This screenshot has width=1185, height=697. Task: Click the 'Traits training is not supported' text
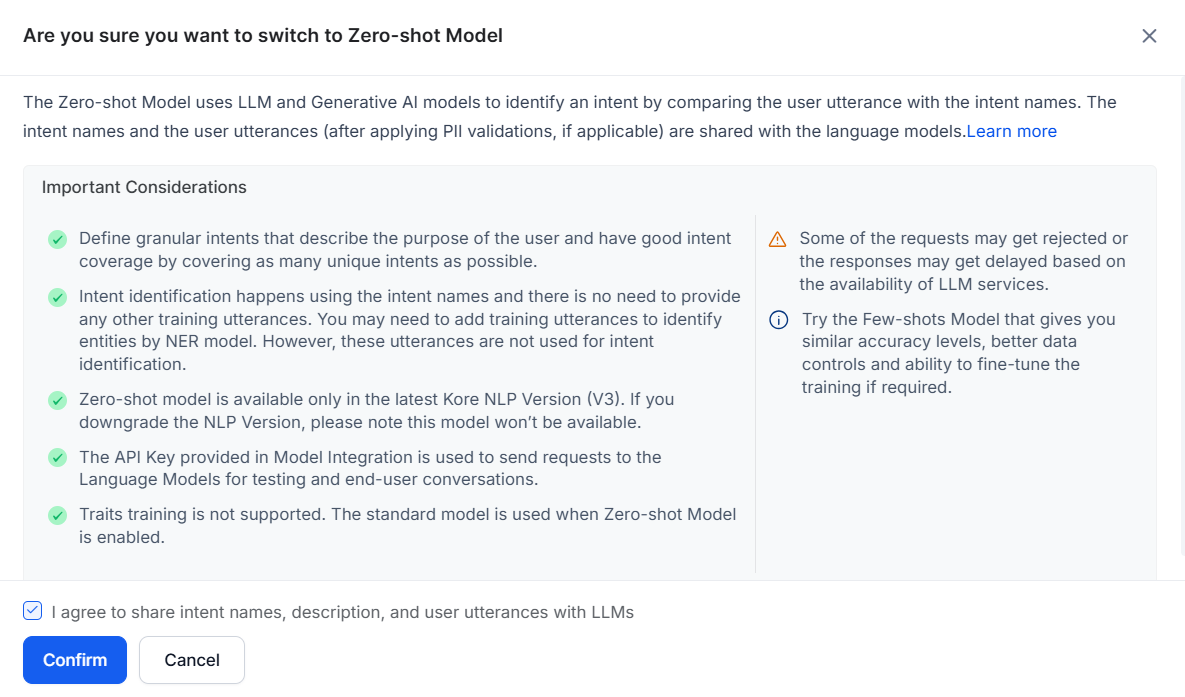(406, 525)
